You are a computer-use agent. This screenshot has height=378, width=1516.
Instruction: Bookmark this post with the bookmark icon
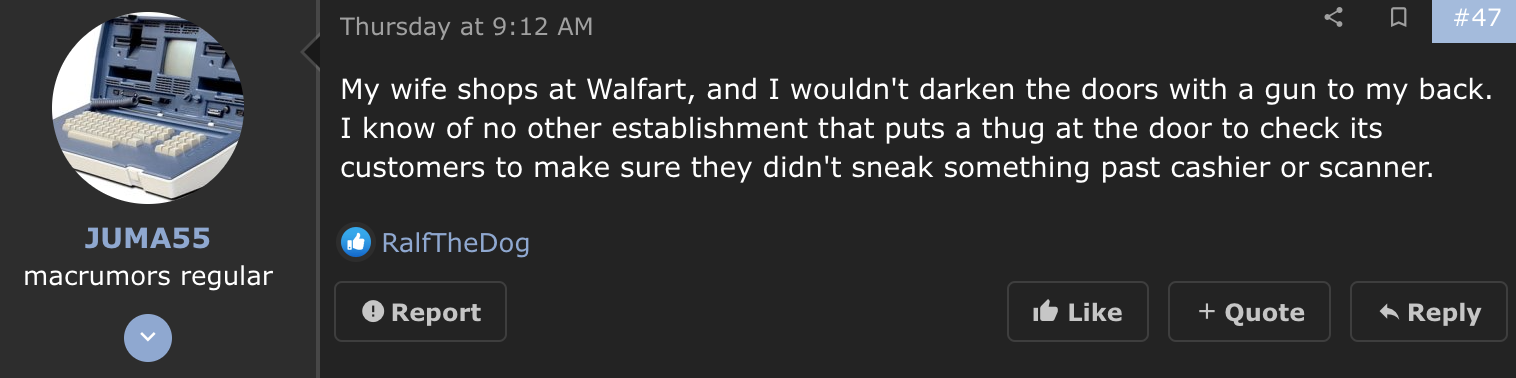(x=1399, y=18)
